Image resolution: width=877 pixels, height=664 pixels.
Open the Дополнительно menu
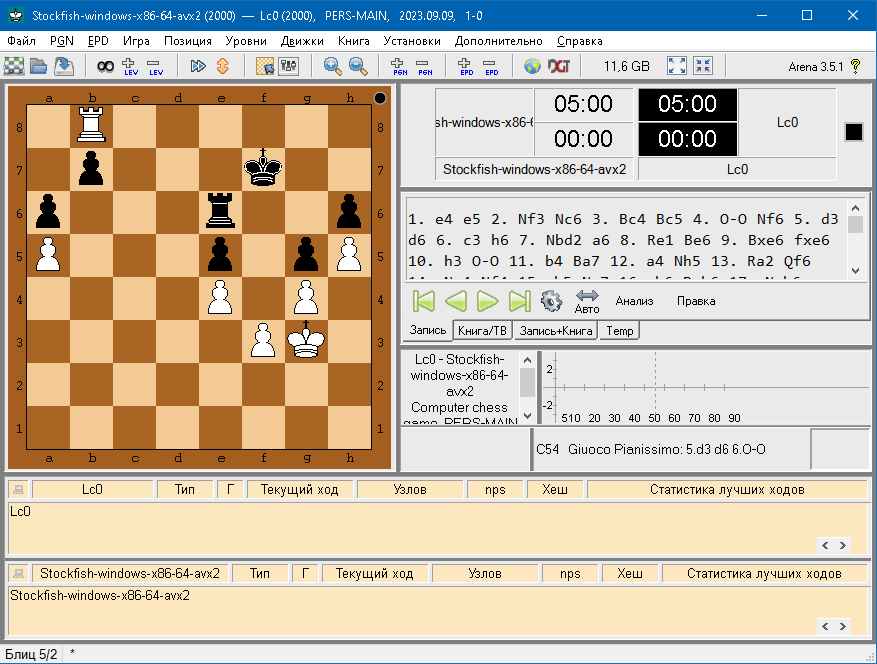click(498, 41)
